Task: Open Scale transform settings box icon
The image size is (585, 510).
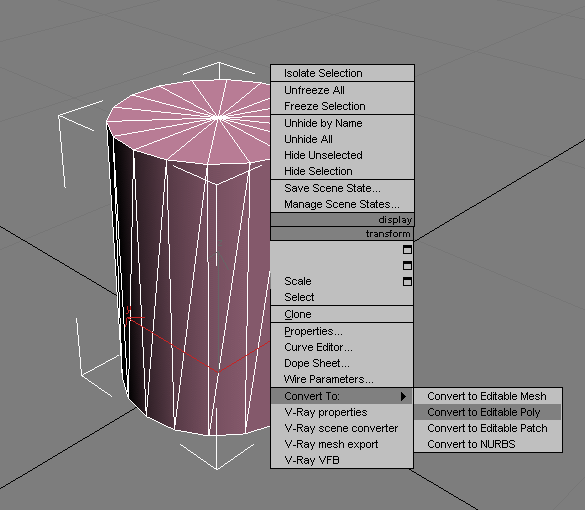Action: [x=407, y=281]
